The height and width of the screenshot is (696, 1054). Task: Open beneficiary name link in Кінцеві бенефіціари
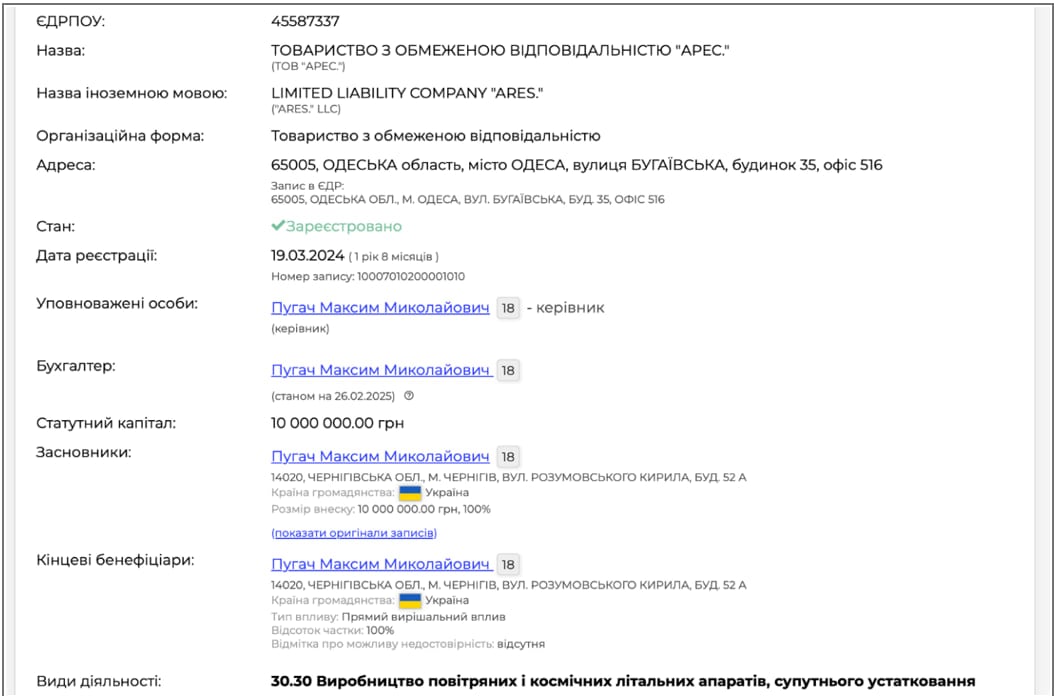coord(380,565)
